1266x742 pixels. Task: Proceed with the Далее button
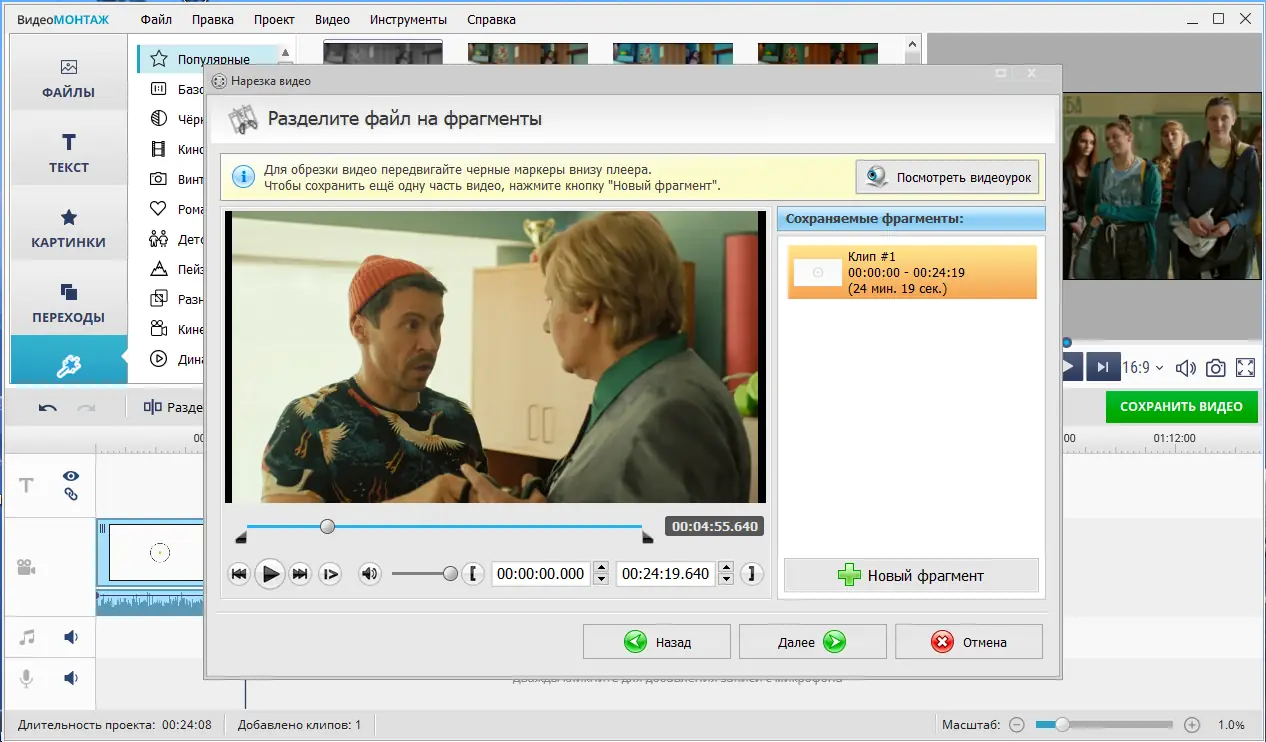[812, 642]
